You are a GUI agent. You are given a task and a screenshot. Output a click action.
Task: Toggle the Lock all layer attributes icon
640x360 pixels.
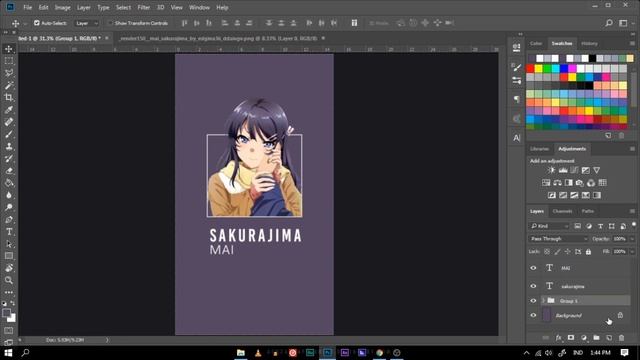coord(588,252)
